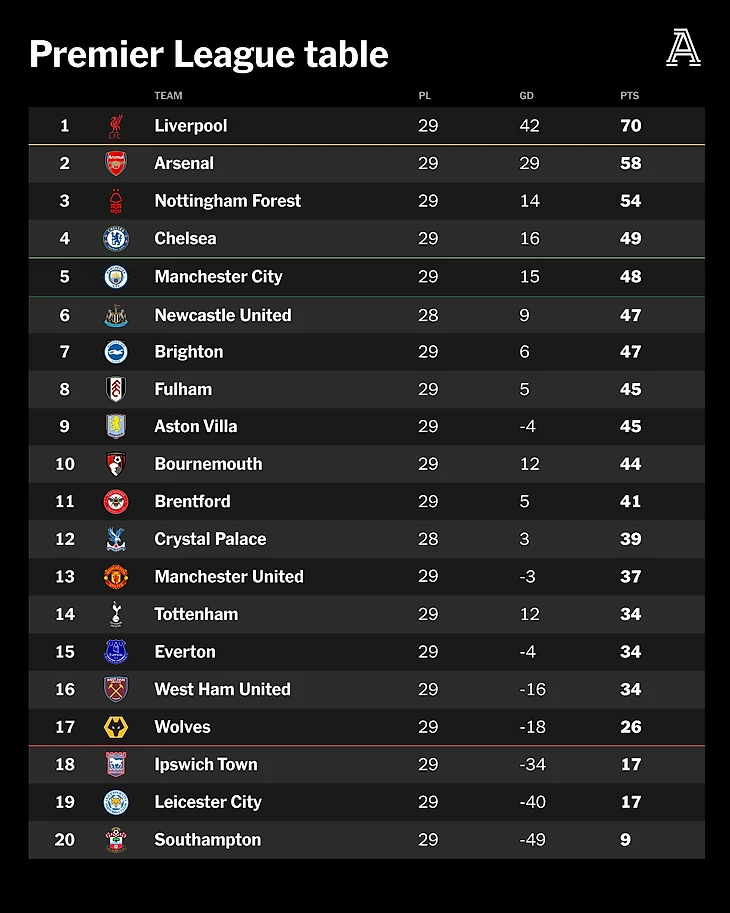This screenshot has height=913, width=730.
Task: Click the Manchester City crest
Action: click(116, 277)
